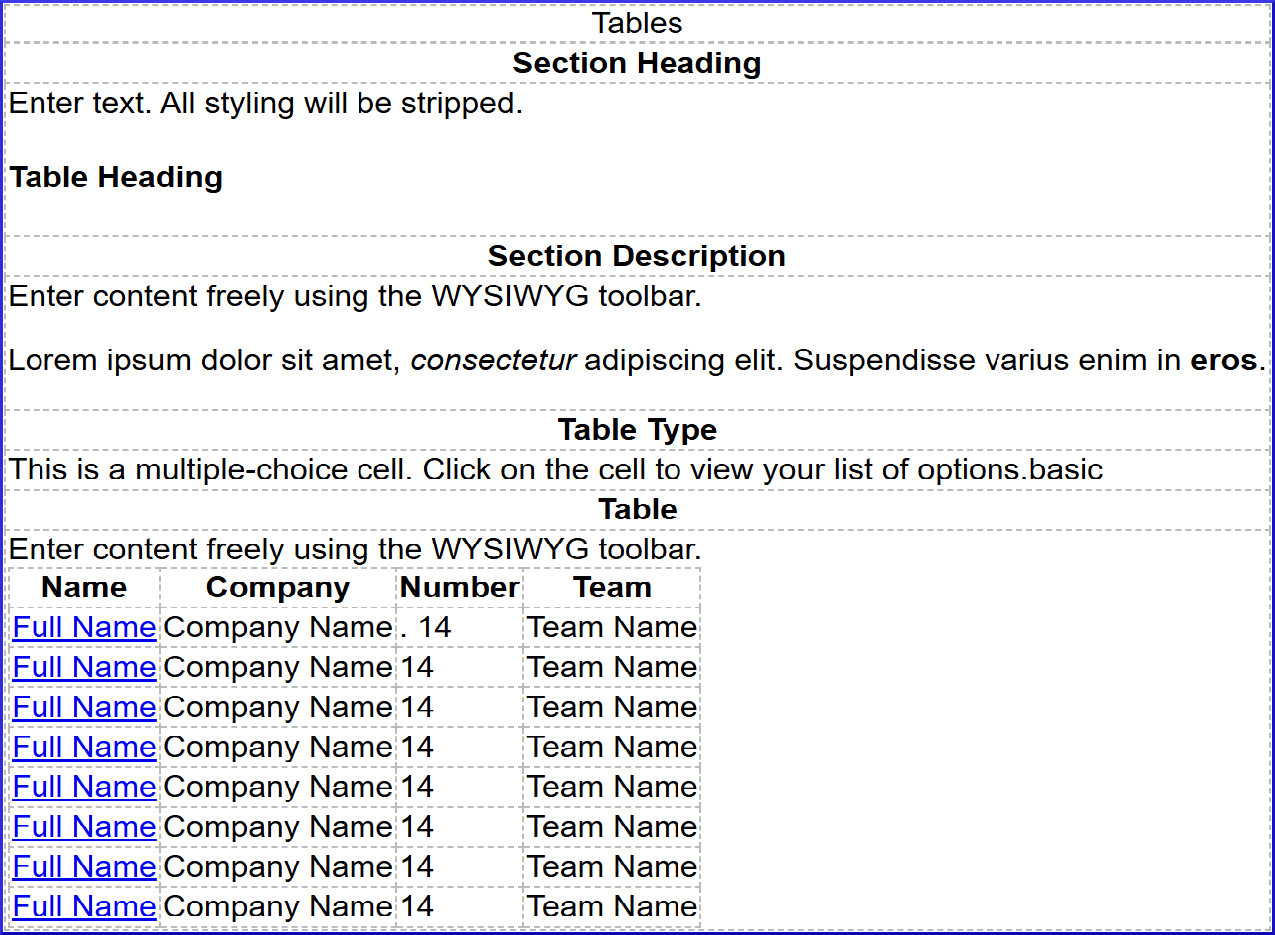Click the bold word 'eros'
Viewport: 1275px width, 935px height.
1223,360
